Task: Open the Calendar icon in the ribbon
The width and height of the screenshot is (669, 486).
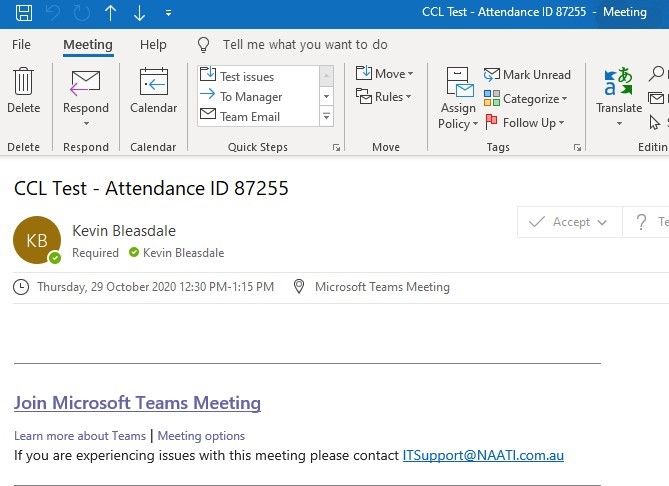Action: pos(154,81)
